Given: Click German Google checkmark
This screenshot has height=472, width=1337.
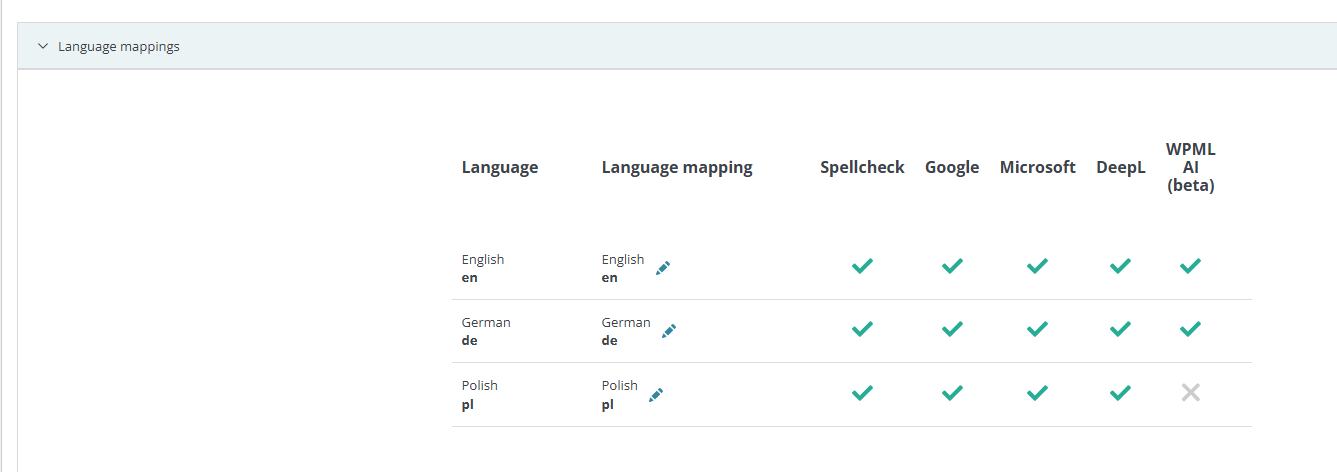Looking at the screenshot, I should pyautogui.click(x=952, y=329).
